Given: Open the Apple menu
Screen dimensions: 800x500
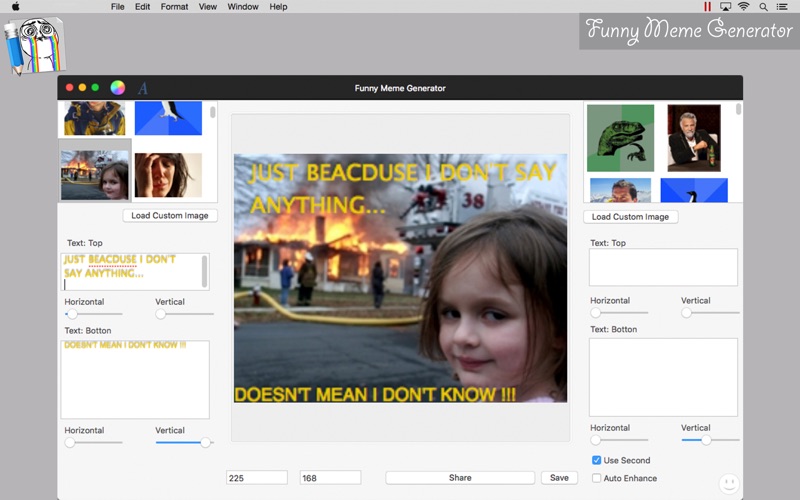Looking at the screenshot, I should click(x=15, y=7).
